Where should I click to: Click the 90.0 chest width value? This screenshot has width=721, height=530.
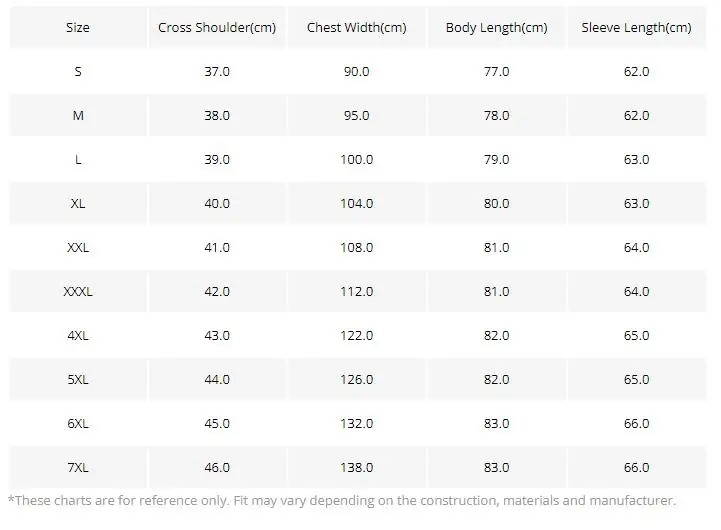[x=356, y=72]
